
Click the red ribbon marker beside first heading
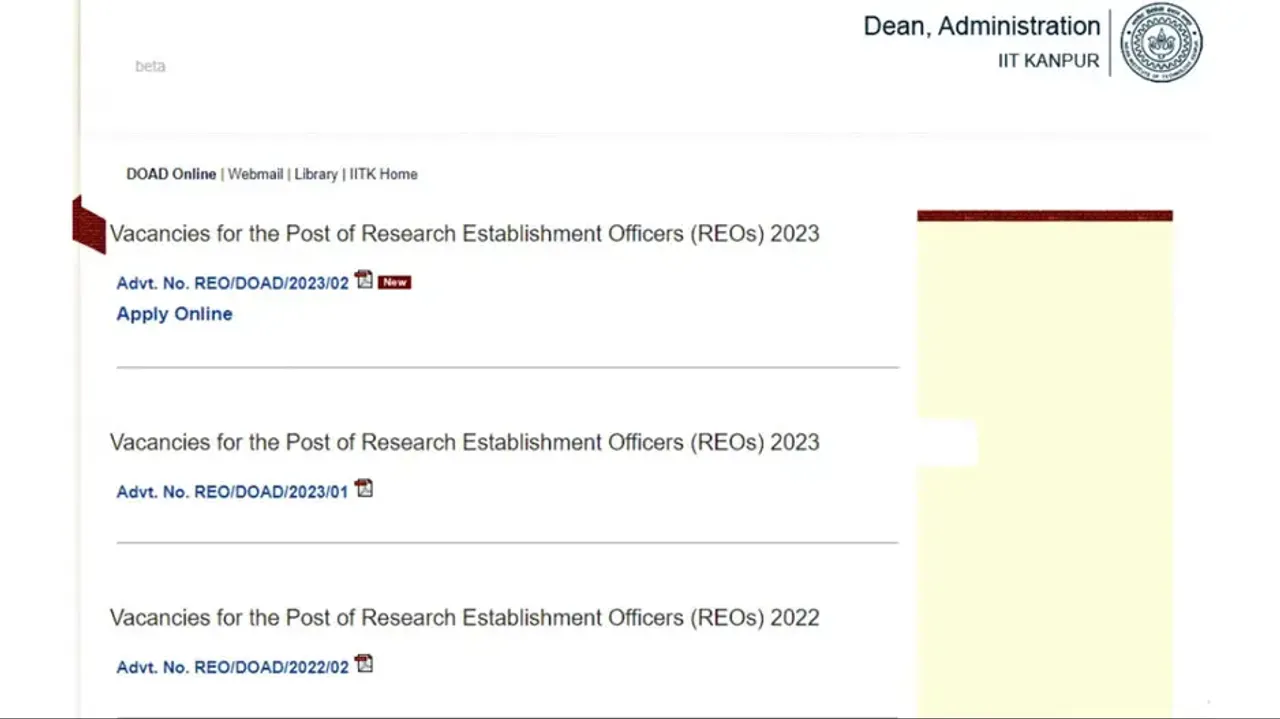(89, 225)
